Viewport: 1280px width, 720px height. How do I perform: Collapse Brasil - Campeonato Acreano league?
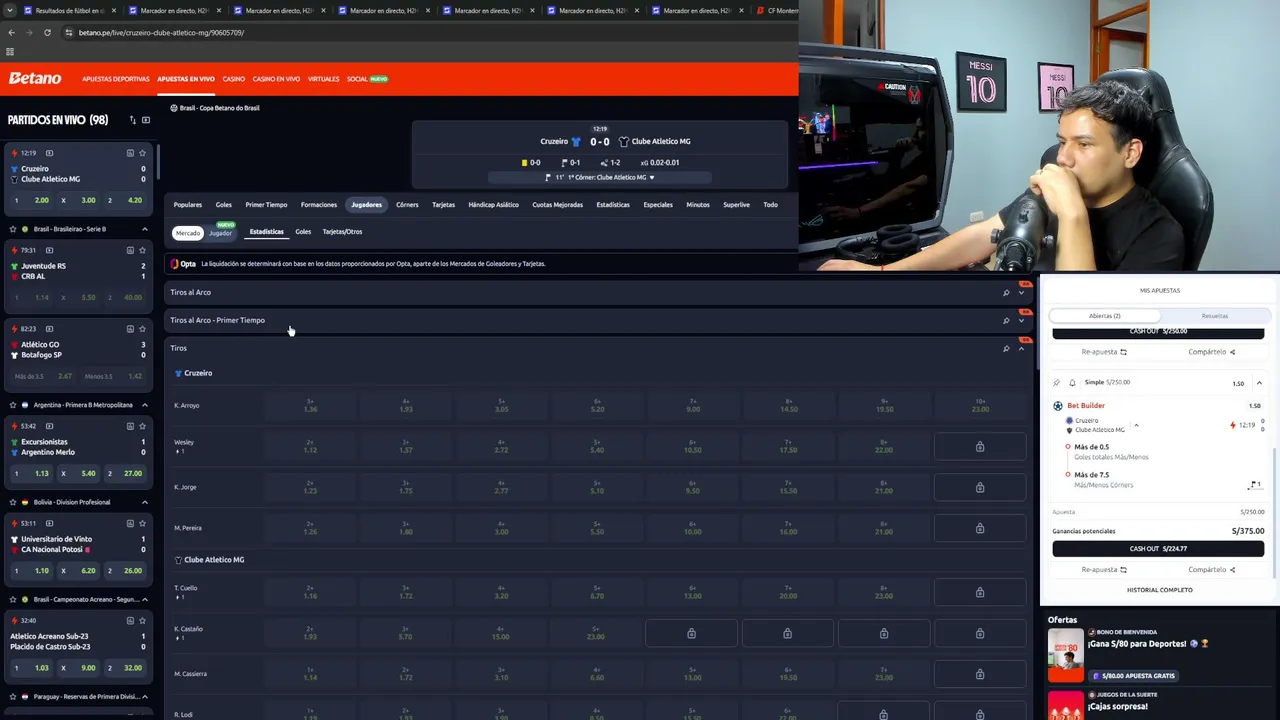tap(144, 599)
